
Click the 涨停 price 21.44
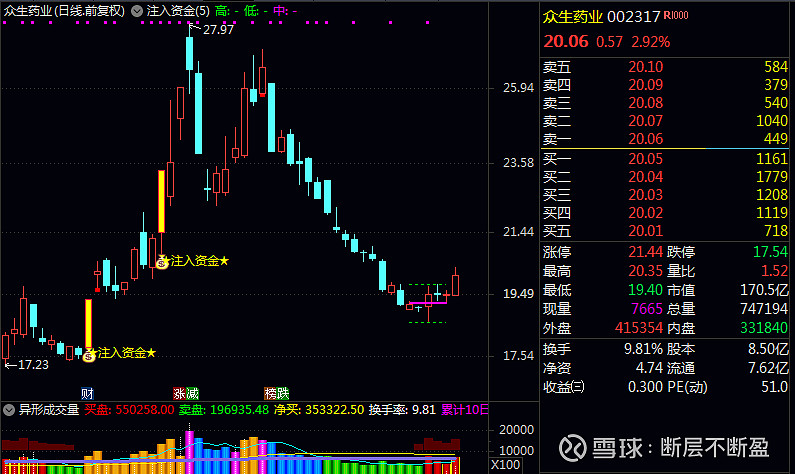click(x=645, y=252)
